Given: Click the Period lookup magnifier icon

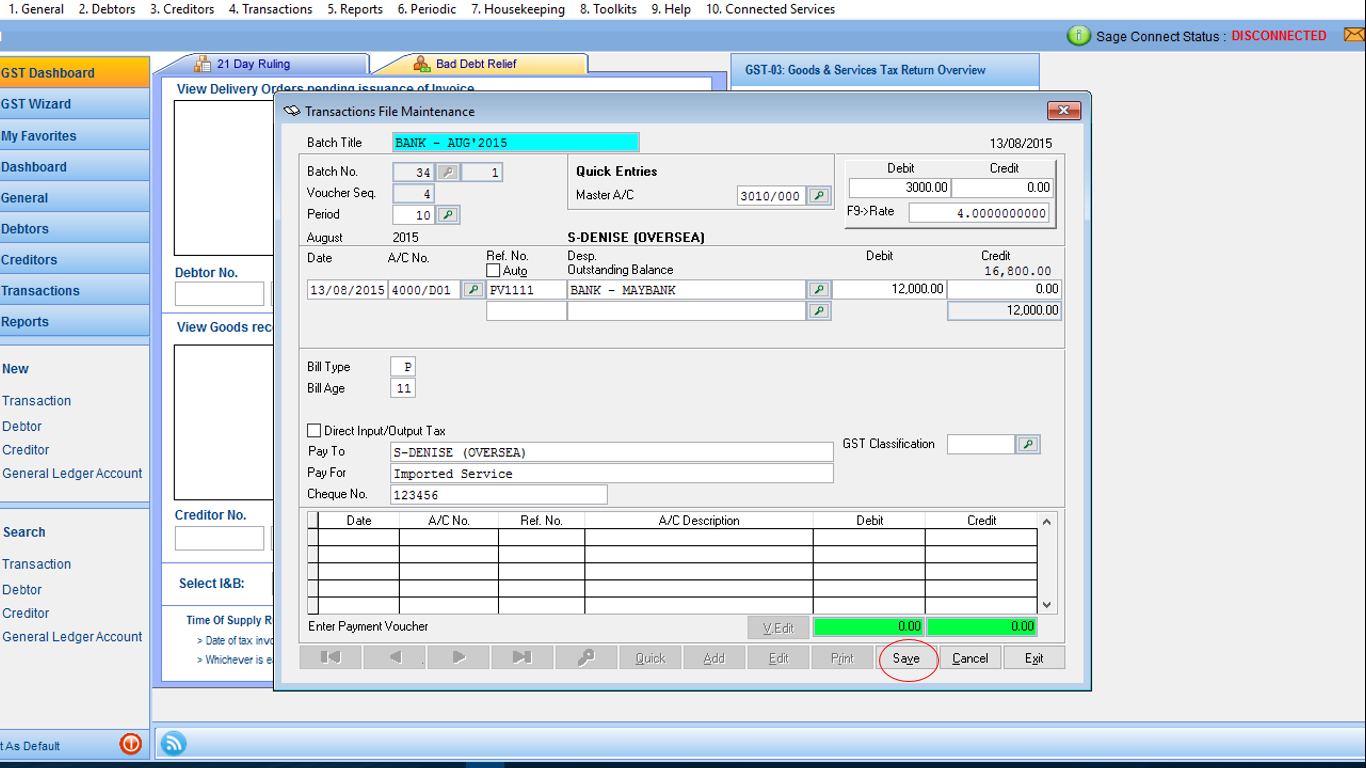Looking at the screenshot, I should click(449, 214).
